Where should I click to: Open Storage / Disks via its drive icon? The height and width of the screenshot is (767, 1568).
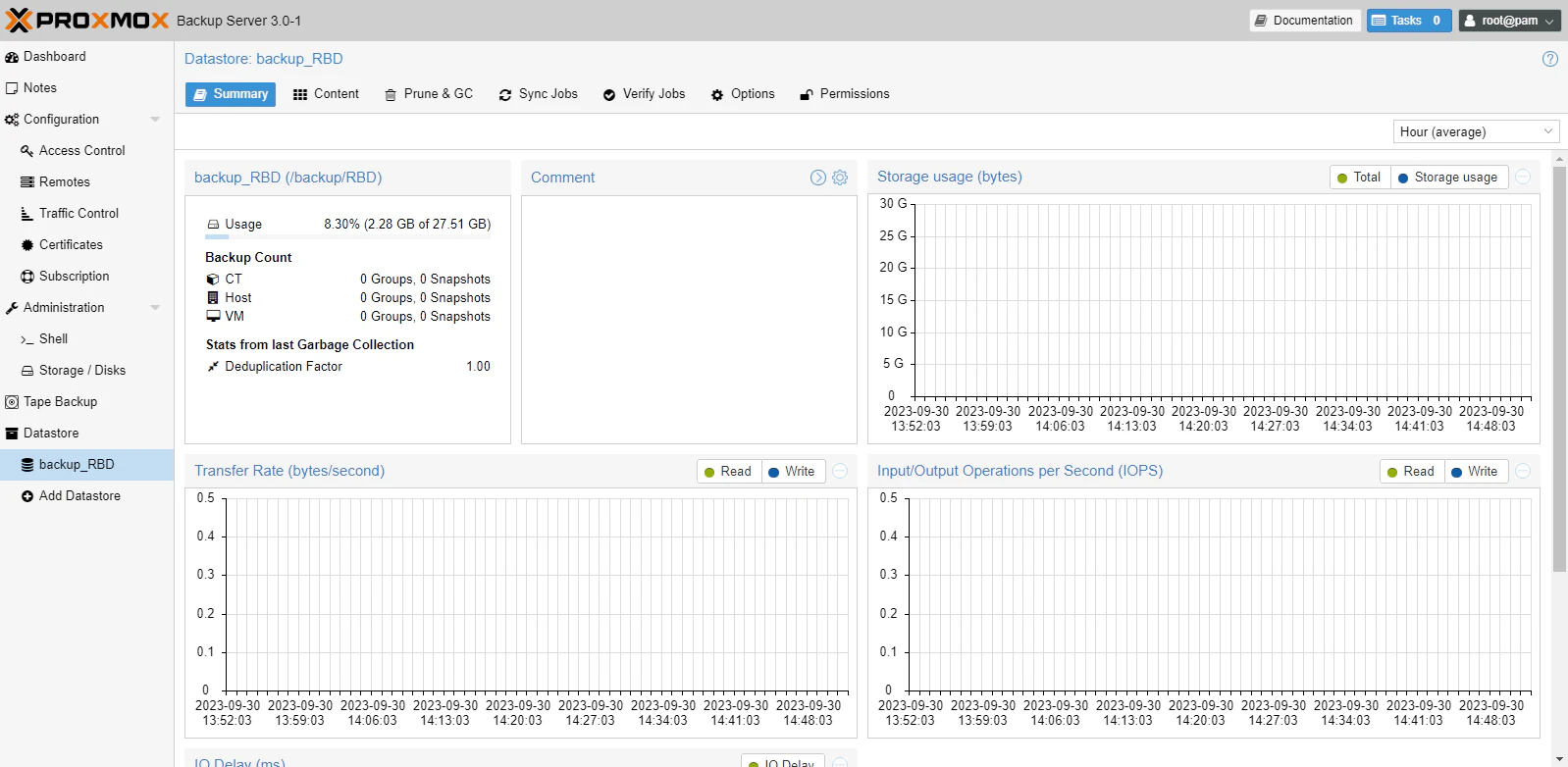27,371
